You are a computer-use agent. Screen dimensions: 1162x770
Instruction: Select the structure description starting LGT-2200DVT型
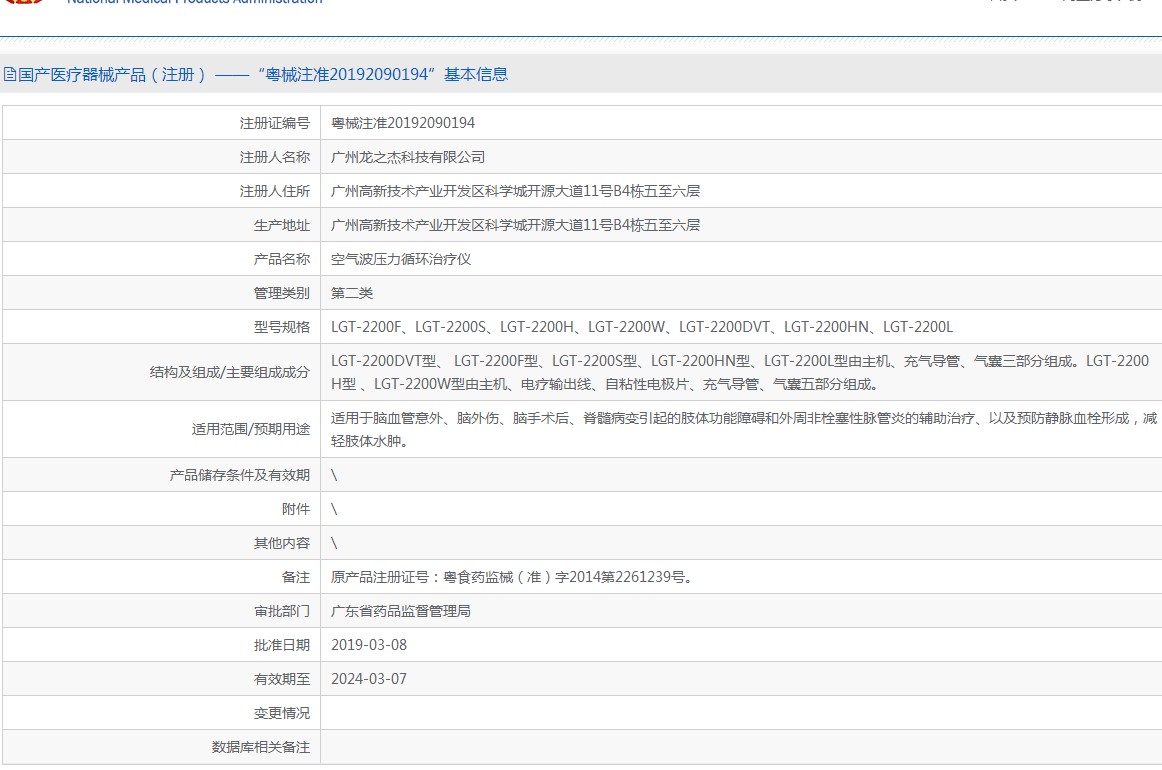[x=740, y=372]
